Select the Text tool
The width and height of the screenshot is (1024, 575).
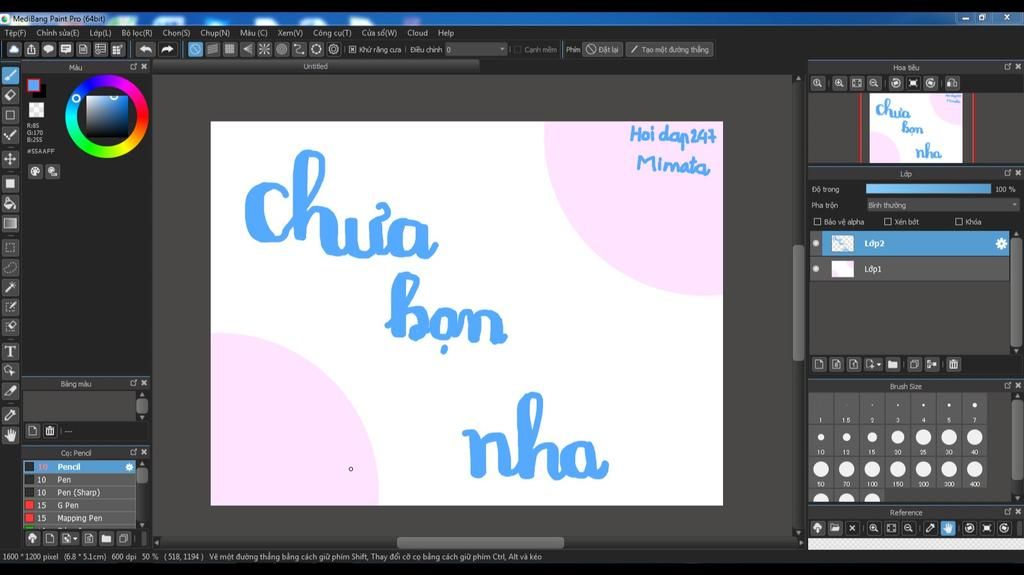pos(10,352)
